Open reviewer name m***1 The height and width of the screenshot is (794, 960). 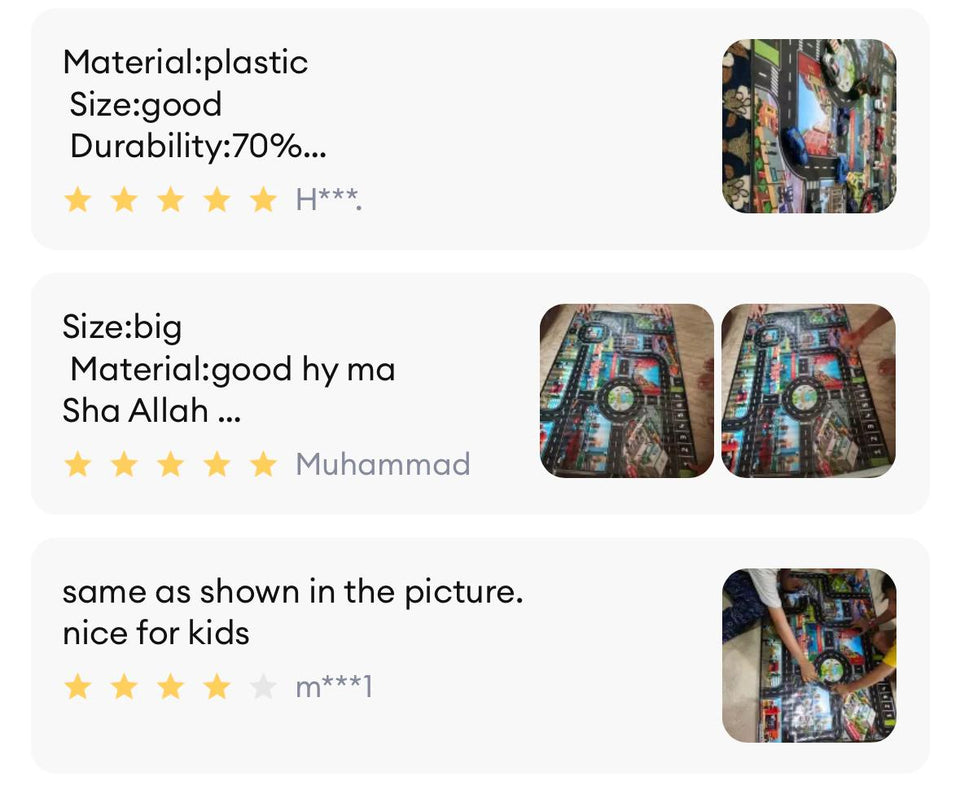pyautogui.click(x=334, y=687)
